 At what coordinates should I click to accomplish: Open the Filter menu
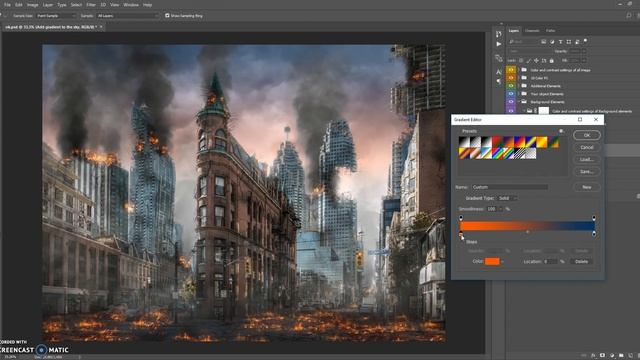click(91, 5)
